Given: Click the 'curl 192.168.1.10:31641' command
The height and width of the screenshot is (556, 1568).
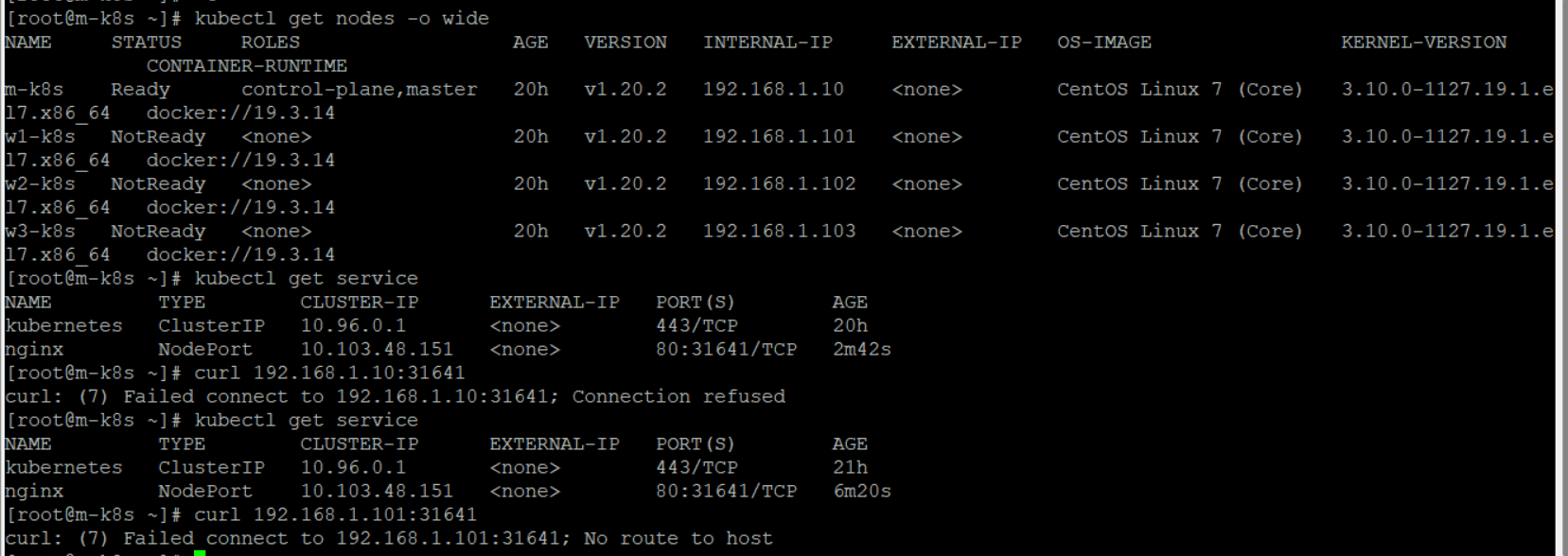Looking at the screenshot, I should pyautogui.click(x=329, y=373).
